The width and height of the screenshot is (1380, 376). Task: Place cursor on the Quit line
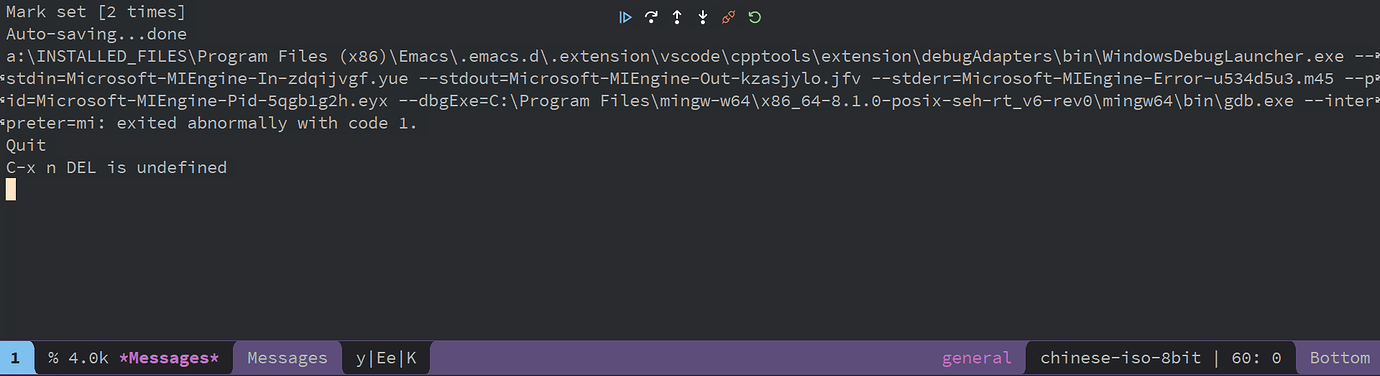[26, 146]
